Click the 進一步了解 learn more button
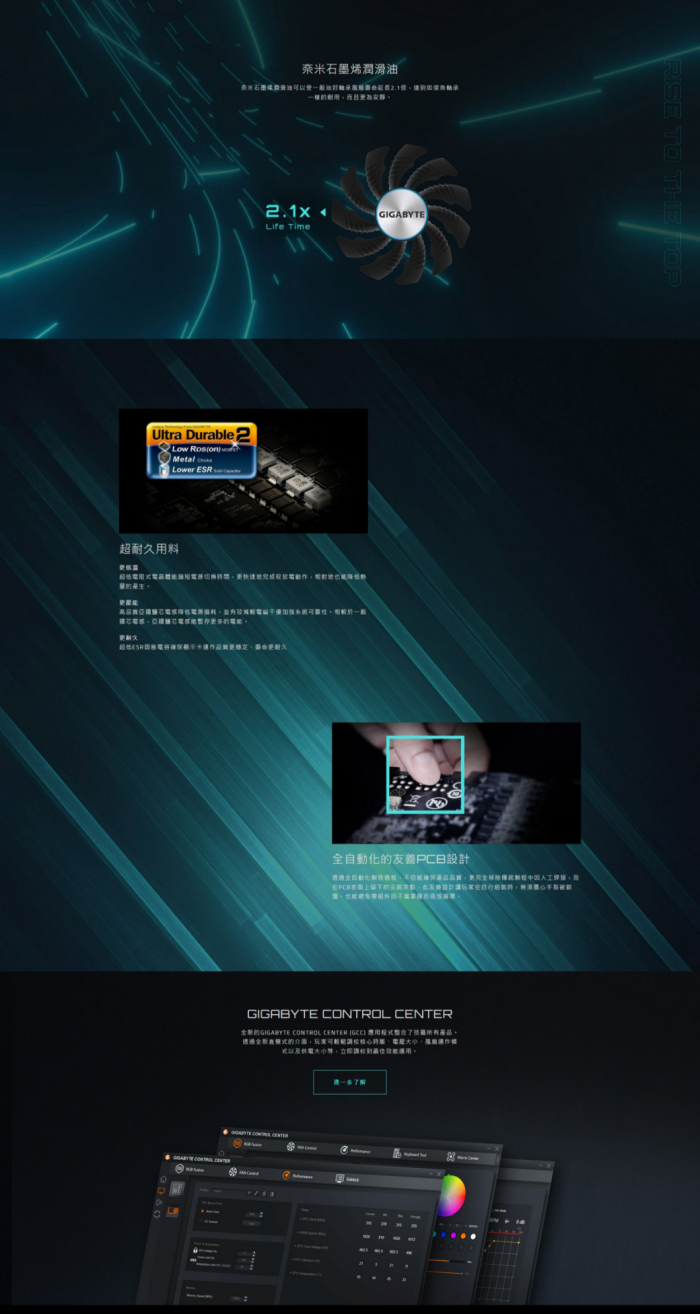Screen dimensions: 700x1314 pos(349,1082)
